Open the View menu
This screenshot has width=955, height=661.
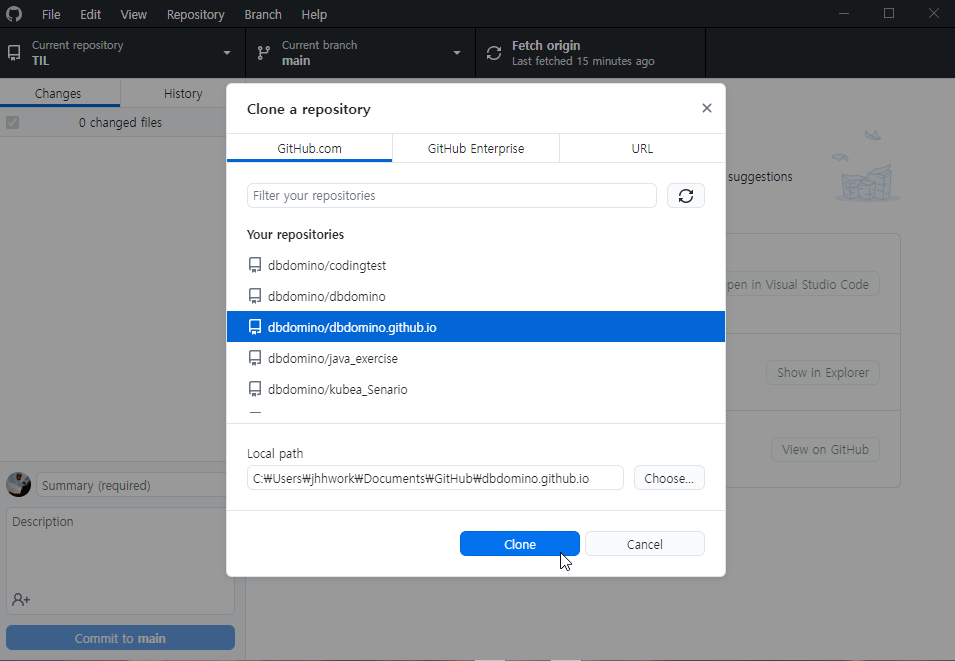(133, 14)
